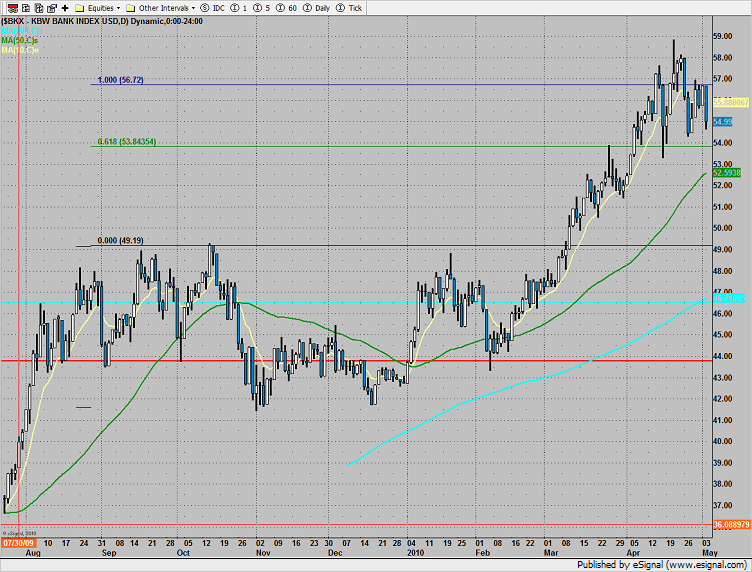Switch chart to the 60-minute interval
Image resolution: width=752 pixels, height=572 pixels.
tap(287, 7)
